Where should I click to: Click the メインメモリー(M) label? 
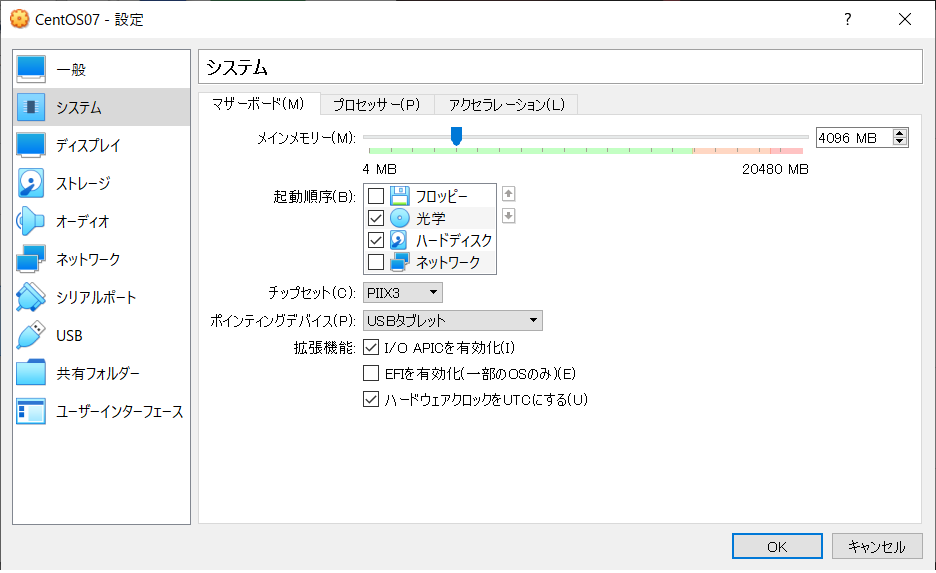click(x=306, y=138)
